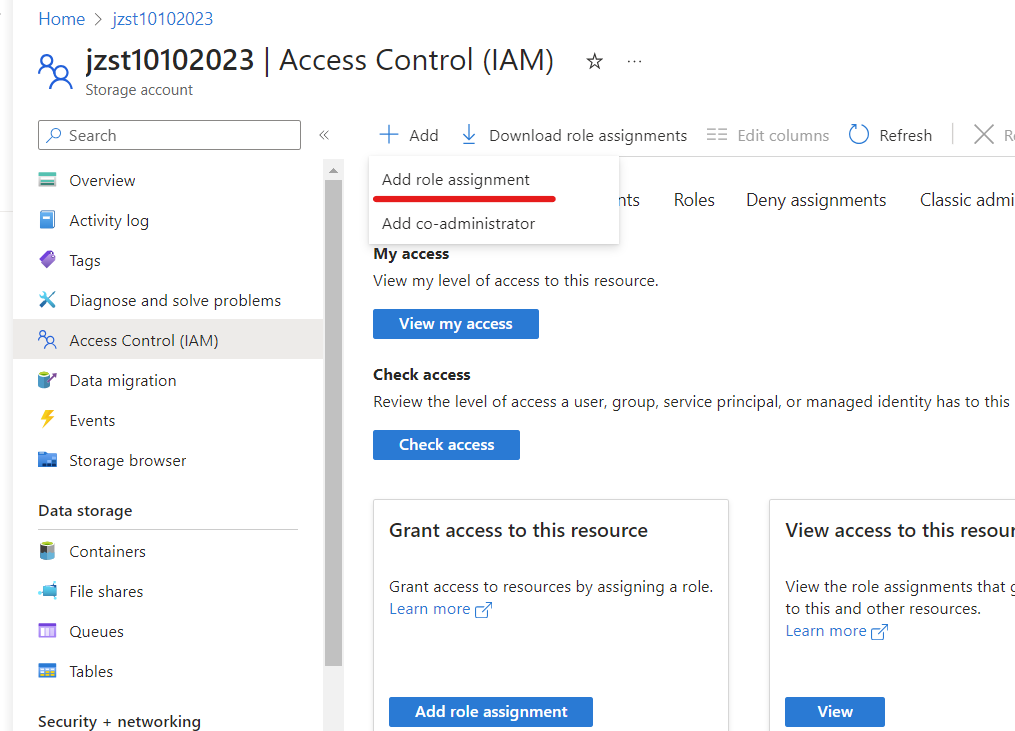This screenshot has width=1015, height=731.
Task: Click the scrollbar up arrow in sidebar
Action: (333, 171)
